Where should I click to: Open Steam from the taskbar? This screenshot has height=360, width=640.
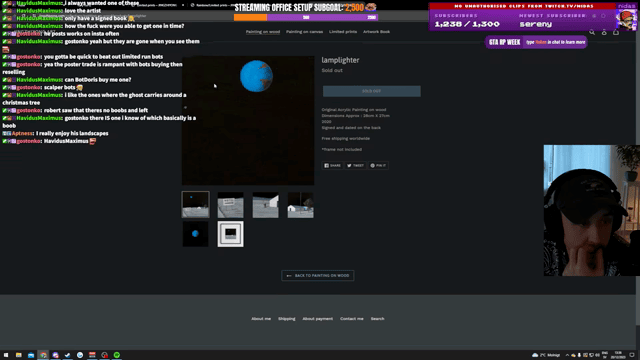pyautogui.click(x=68, y=355)
